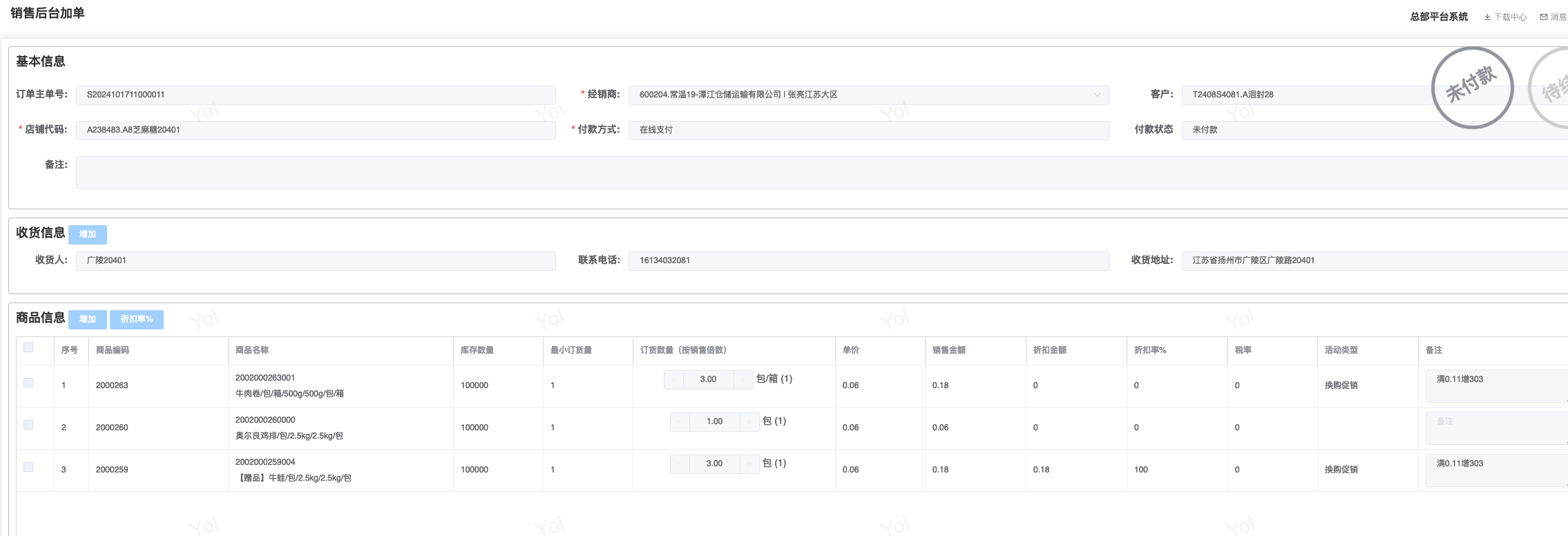Open the 店铺代码 selection field
1568x536 pixels.
coord(316,130)
